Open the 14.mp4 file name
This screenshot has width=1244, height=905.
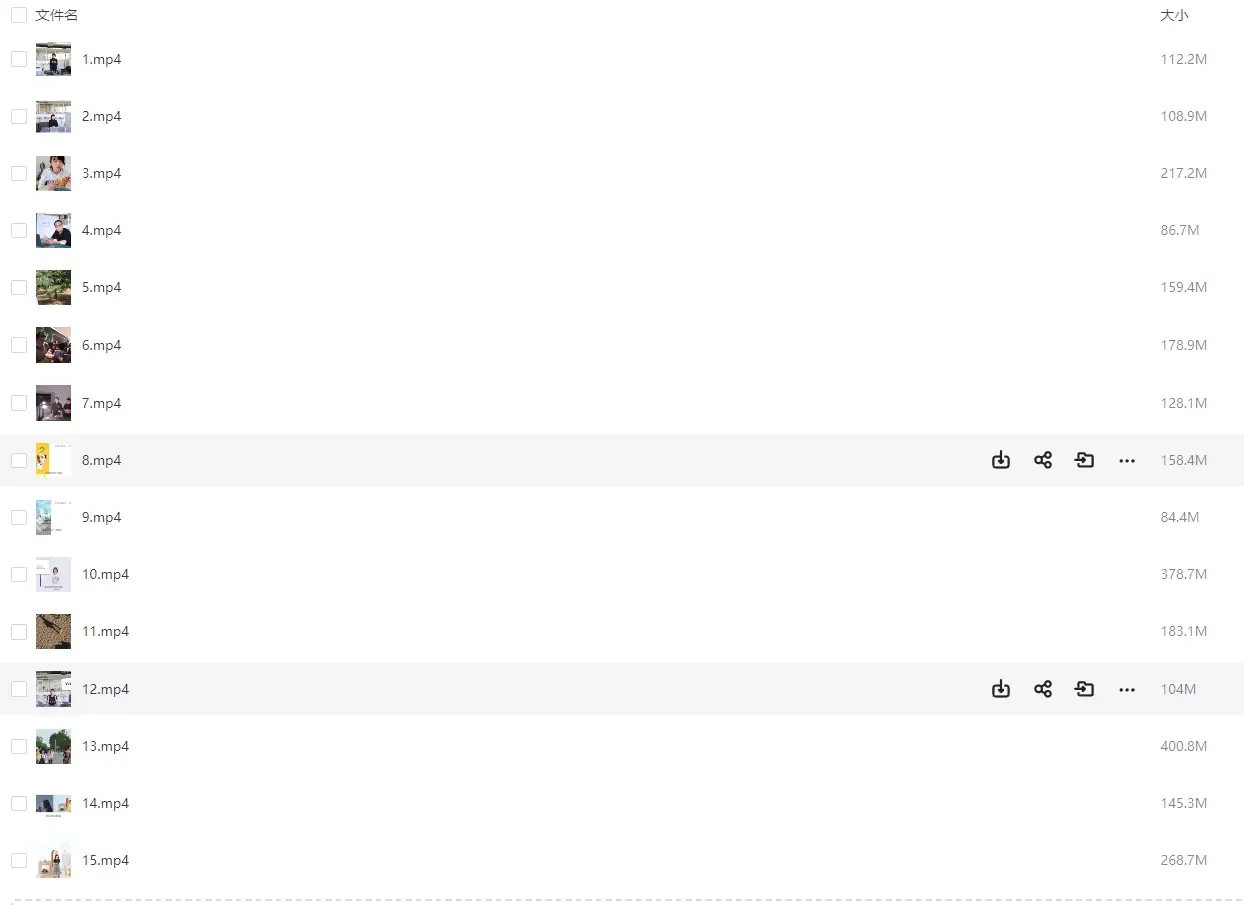tap(105, 803)
